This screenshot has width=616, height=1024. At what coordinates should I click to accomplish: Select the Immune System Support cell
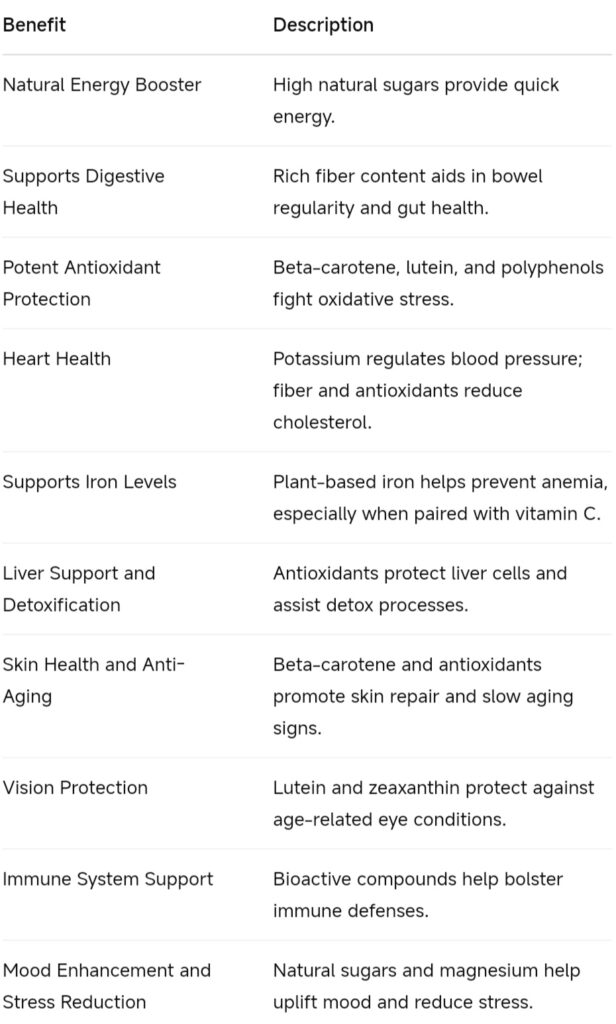click(x=108, y=879)
